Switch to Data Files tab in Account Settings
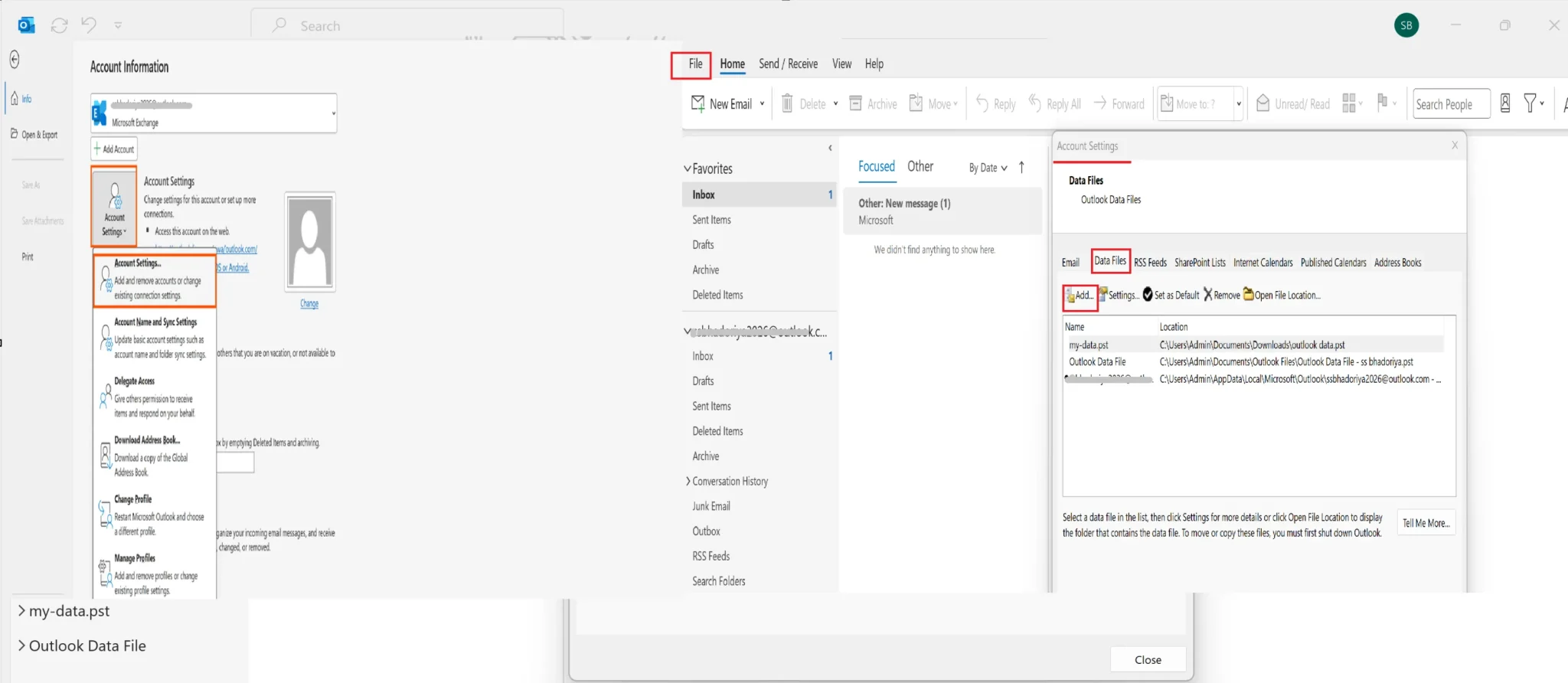The height and width of the screenshot is (683, 1568). (1110, 260)
